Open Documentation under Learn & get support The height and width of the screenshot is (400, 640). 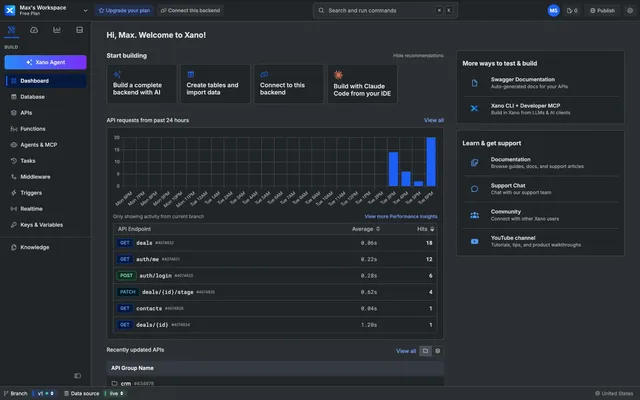pos(540,163)
